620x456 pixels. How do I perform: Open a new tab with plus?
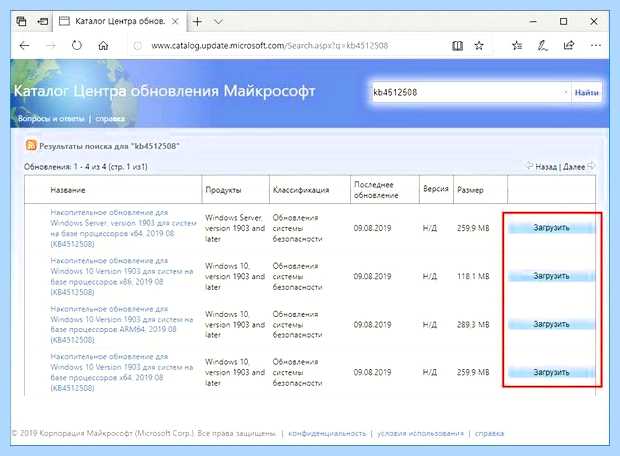point(197,21)
